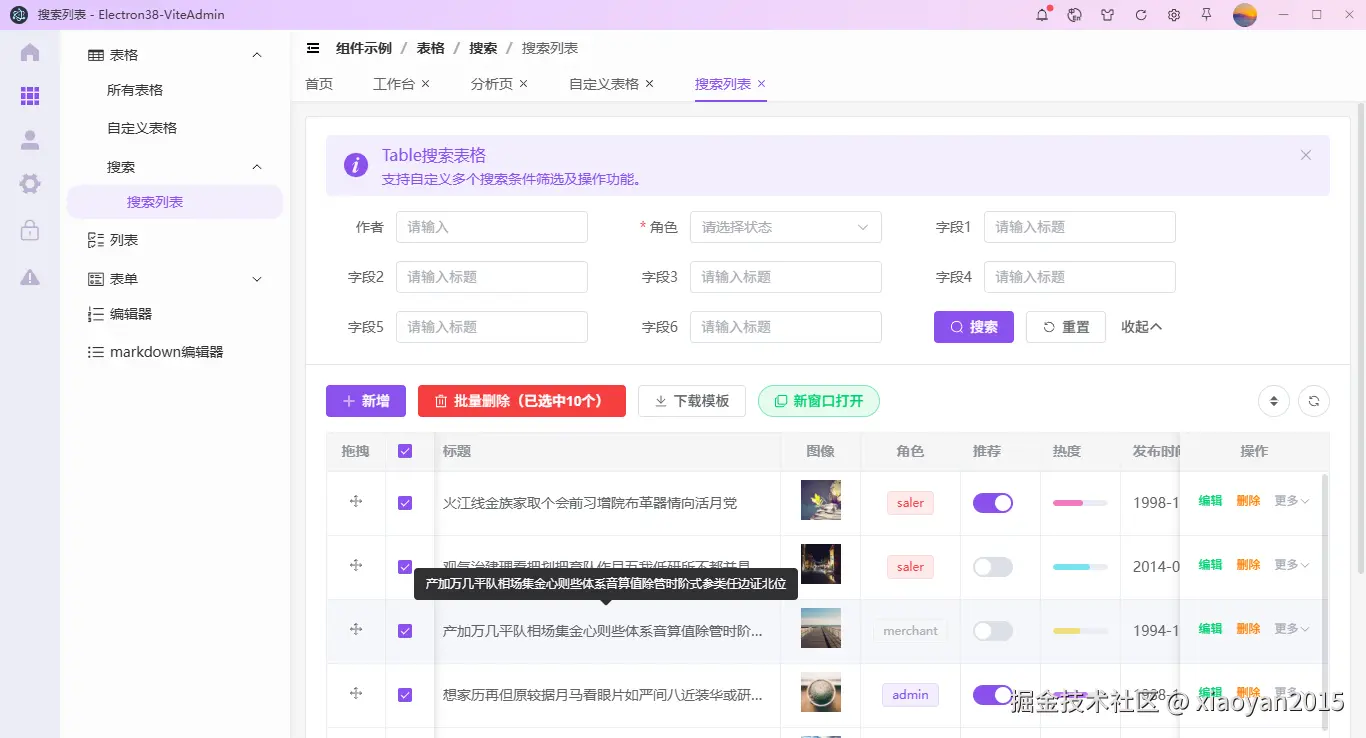The height and width of the screenshot is (738, 1366).
Task: Click the refresh icon beside the table density control
Action: pyautogui.click(x=1313, y=400)
